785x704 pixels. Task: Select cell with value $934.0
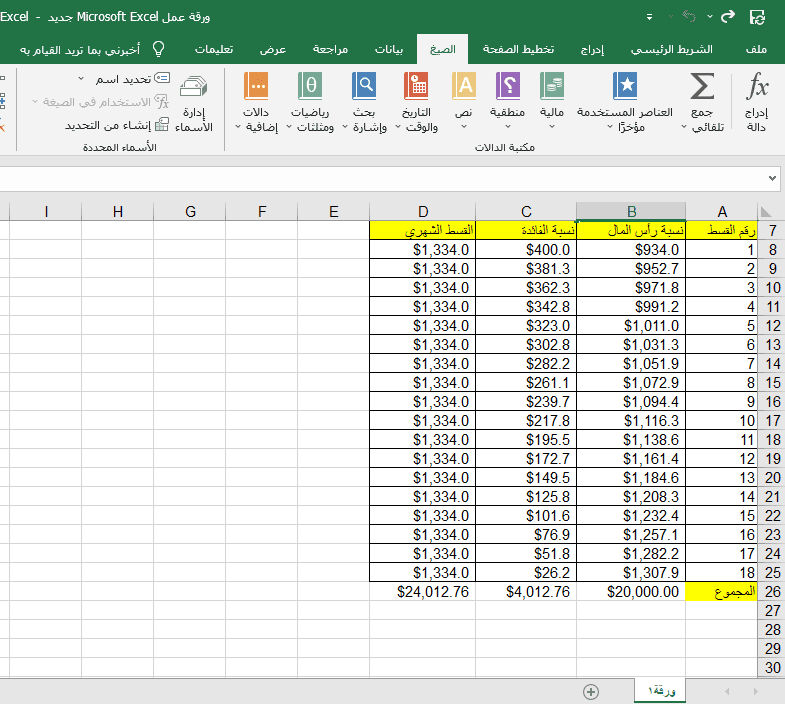631,249
